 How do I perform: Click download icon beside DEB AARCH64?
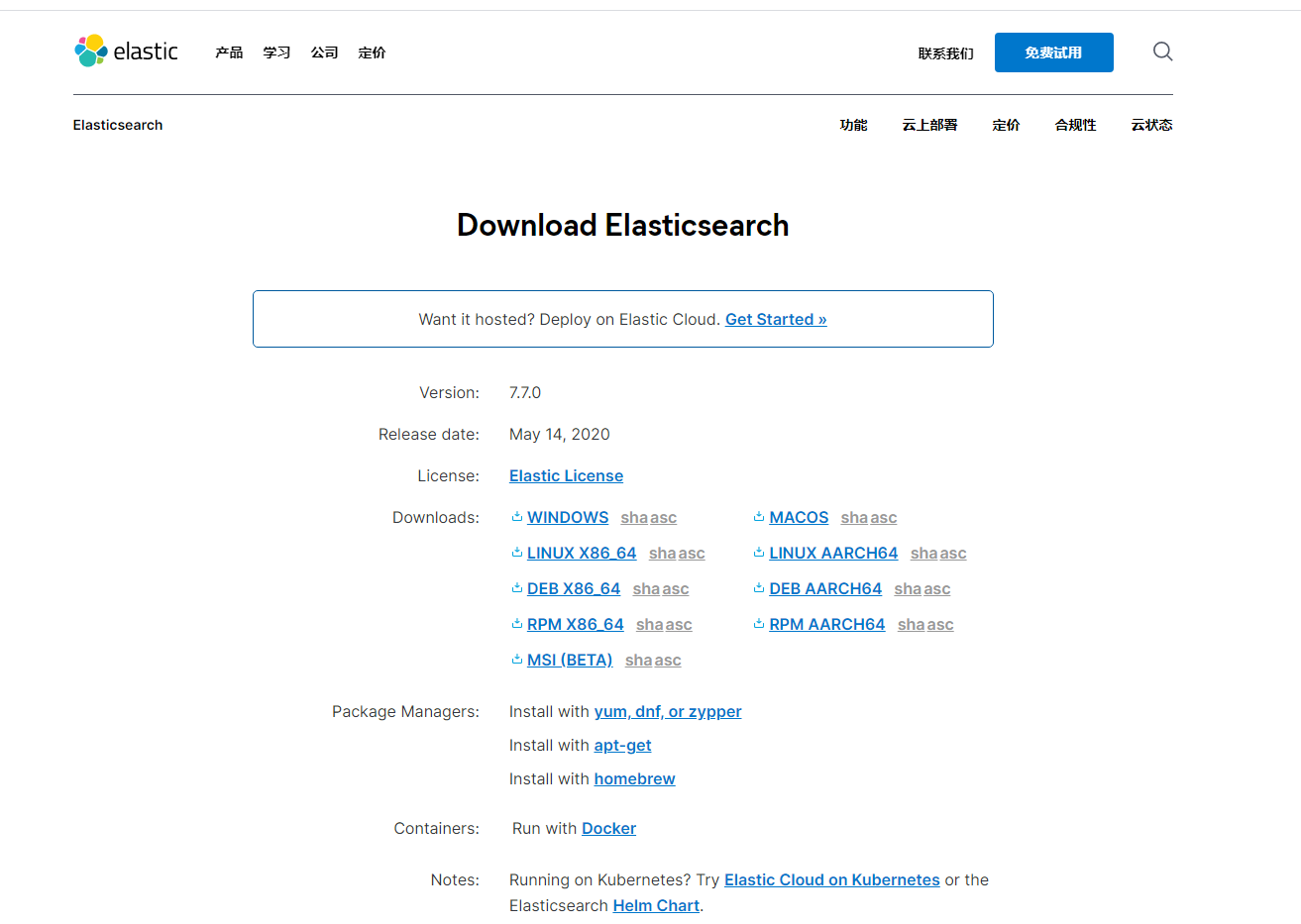759,587
